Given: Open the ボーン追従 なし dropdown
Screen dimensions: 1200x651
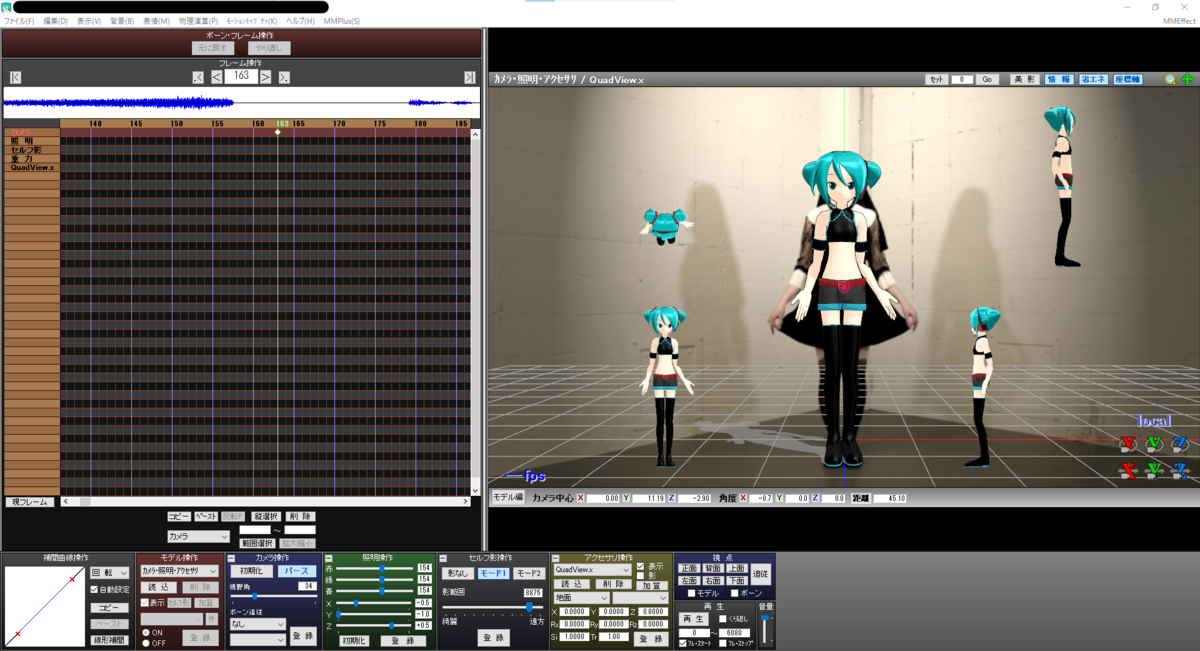Looking at the screenshot, I should 258,624.
